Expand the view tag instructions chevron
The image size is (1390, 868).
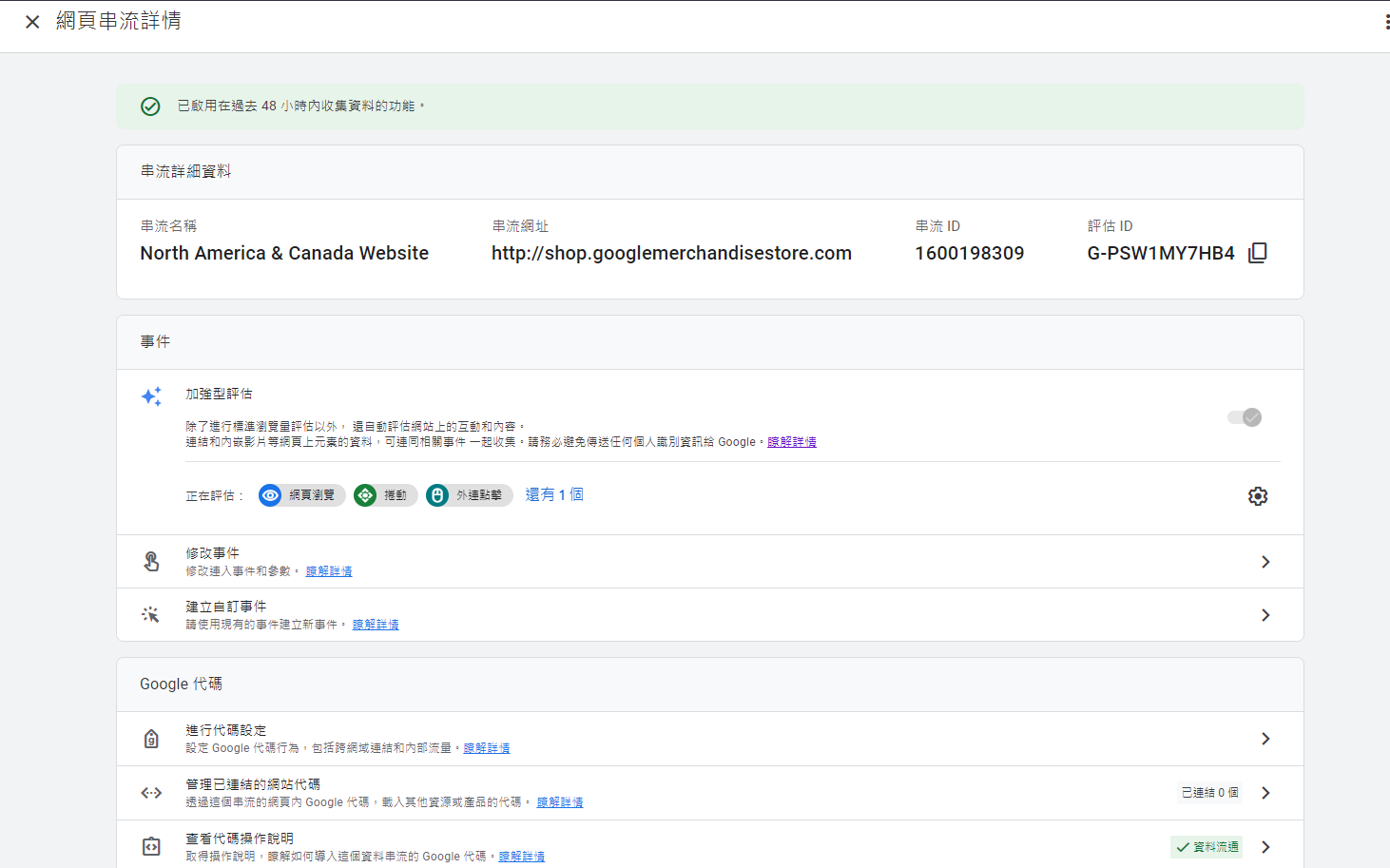pyautogui.click(x=1265, y=847)
